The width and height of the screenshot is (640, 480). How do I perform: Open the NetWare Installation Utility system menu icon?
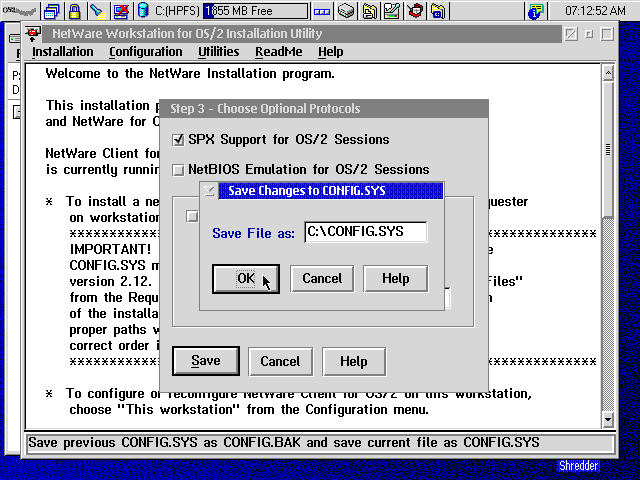[x=33, y=33]
